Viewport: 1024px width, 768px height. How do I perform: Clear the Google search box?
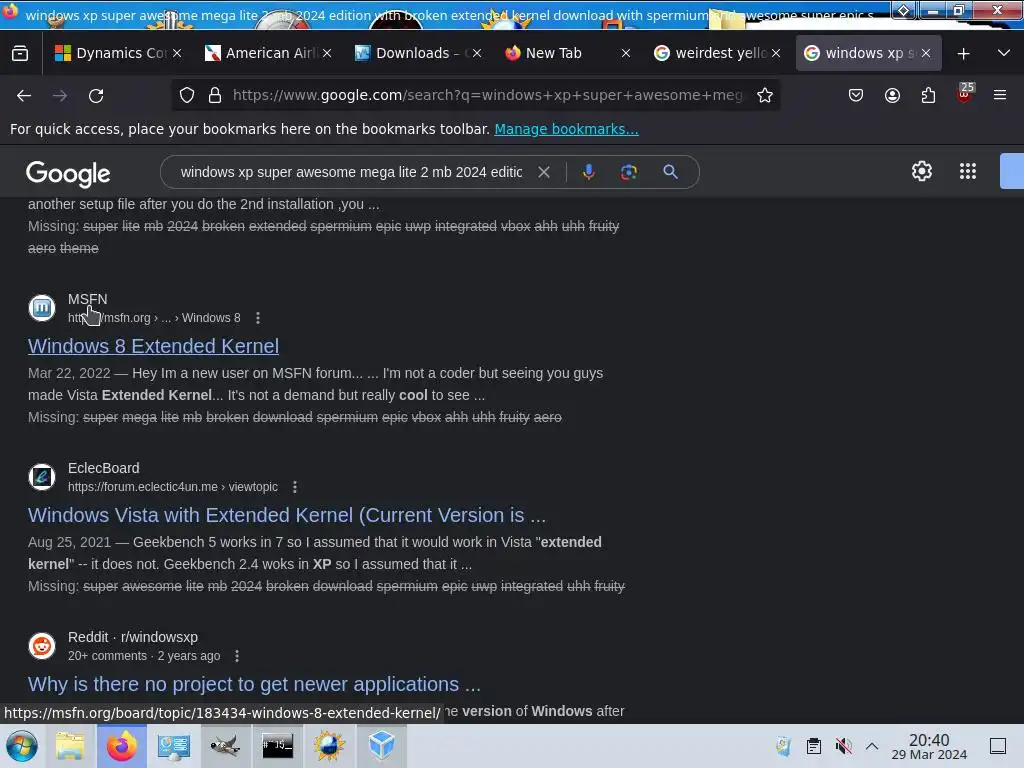pos(543,172)
